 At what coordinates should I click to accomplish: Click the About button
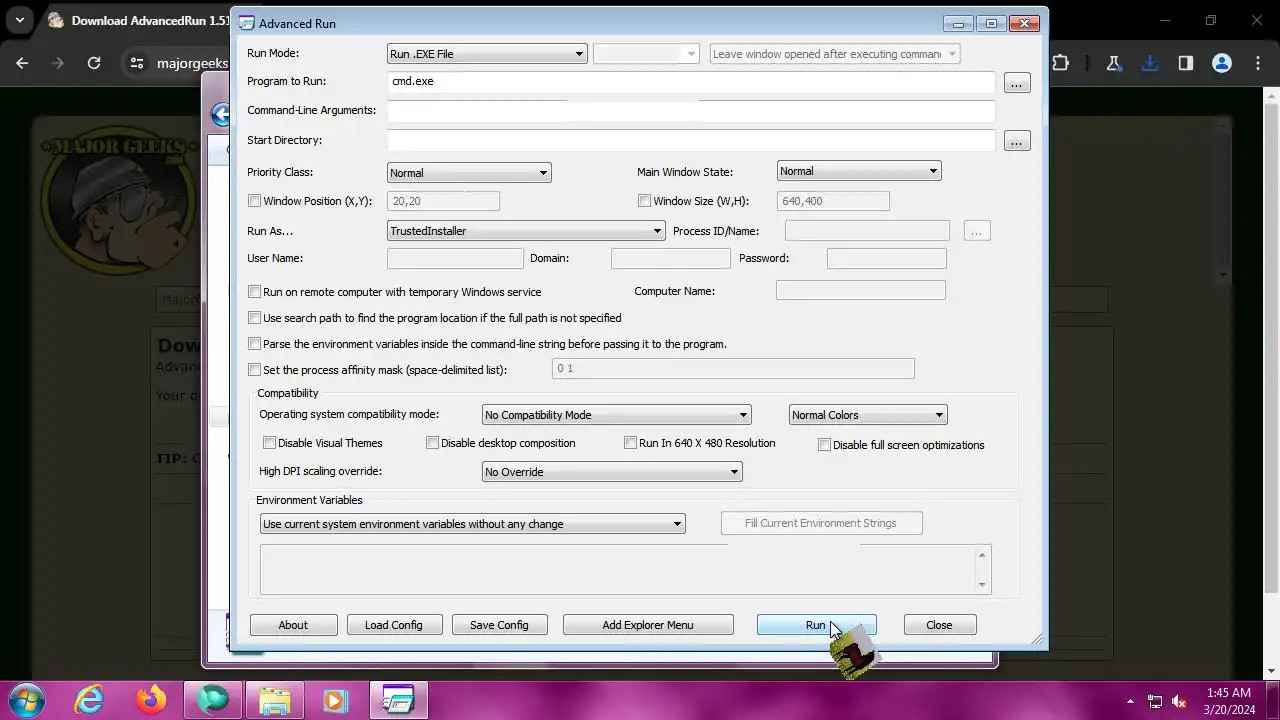pyautogui.click(x=293, y=625)
